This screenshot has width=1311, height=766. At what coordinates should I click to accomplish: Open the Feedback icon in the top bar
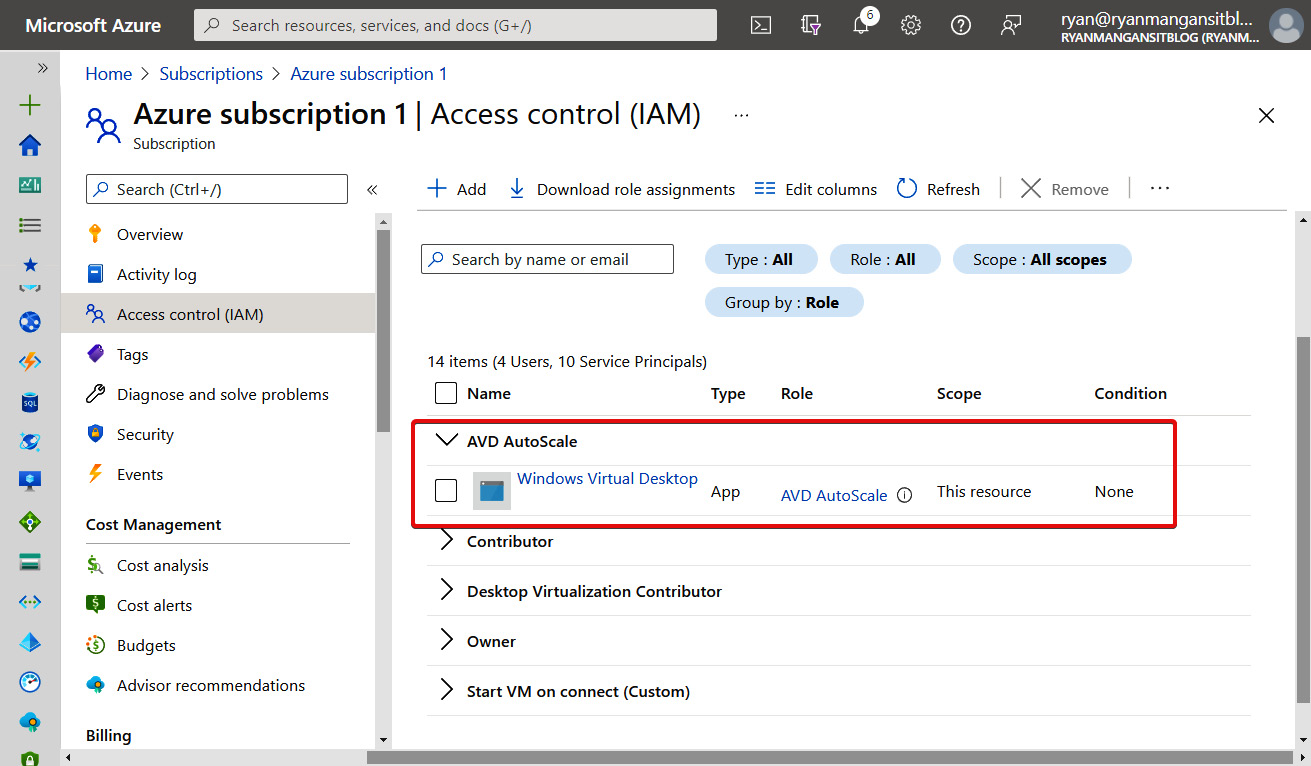click(1011, 25)
